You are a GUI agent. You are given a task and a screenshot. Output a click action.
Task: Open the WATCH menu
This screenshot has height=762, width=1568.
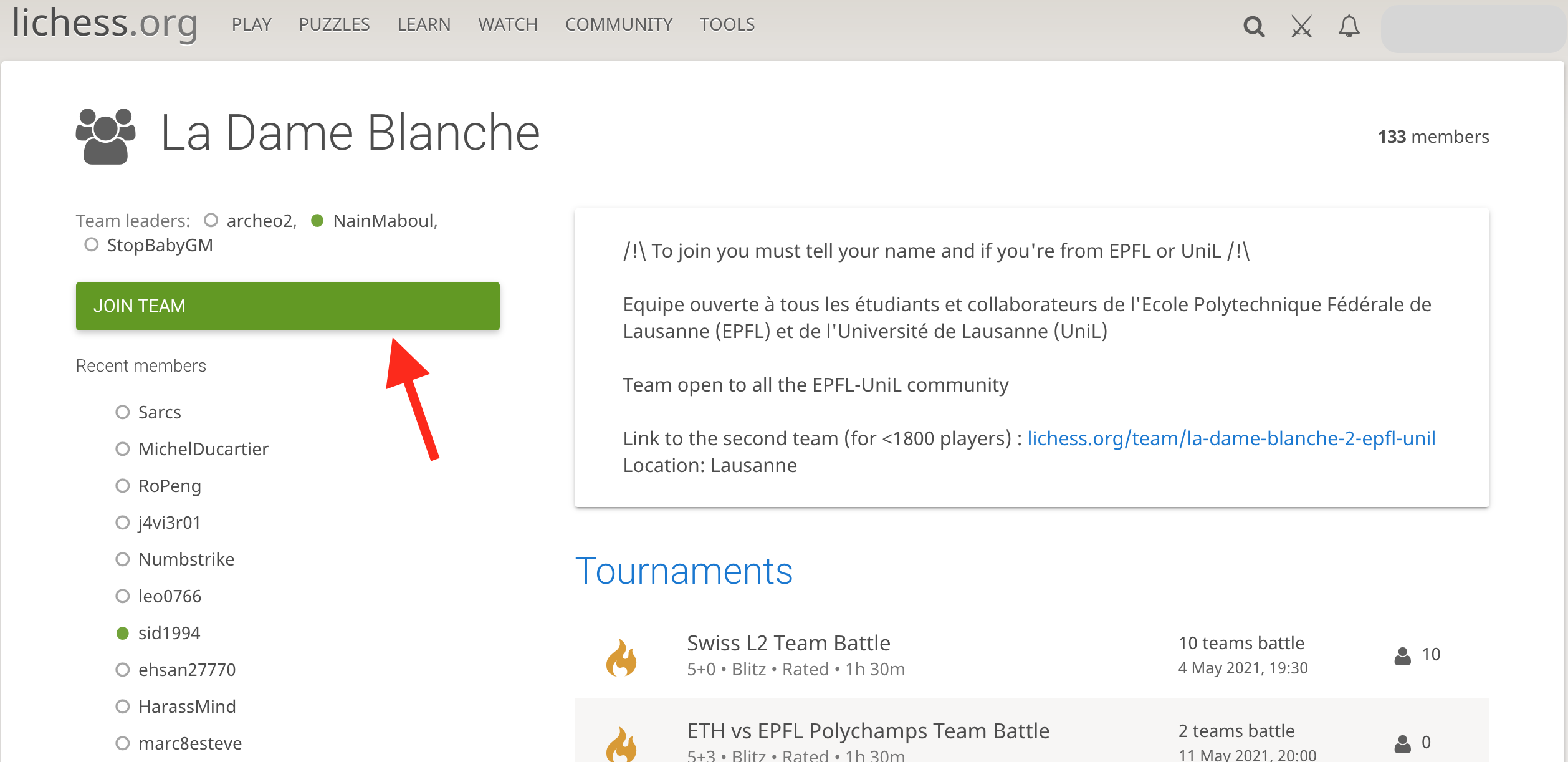pyautogui.click(x=508, y=24)
